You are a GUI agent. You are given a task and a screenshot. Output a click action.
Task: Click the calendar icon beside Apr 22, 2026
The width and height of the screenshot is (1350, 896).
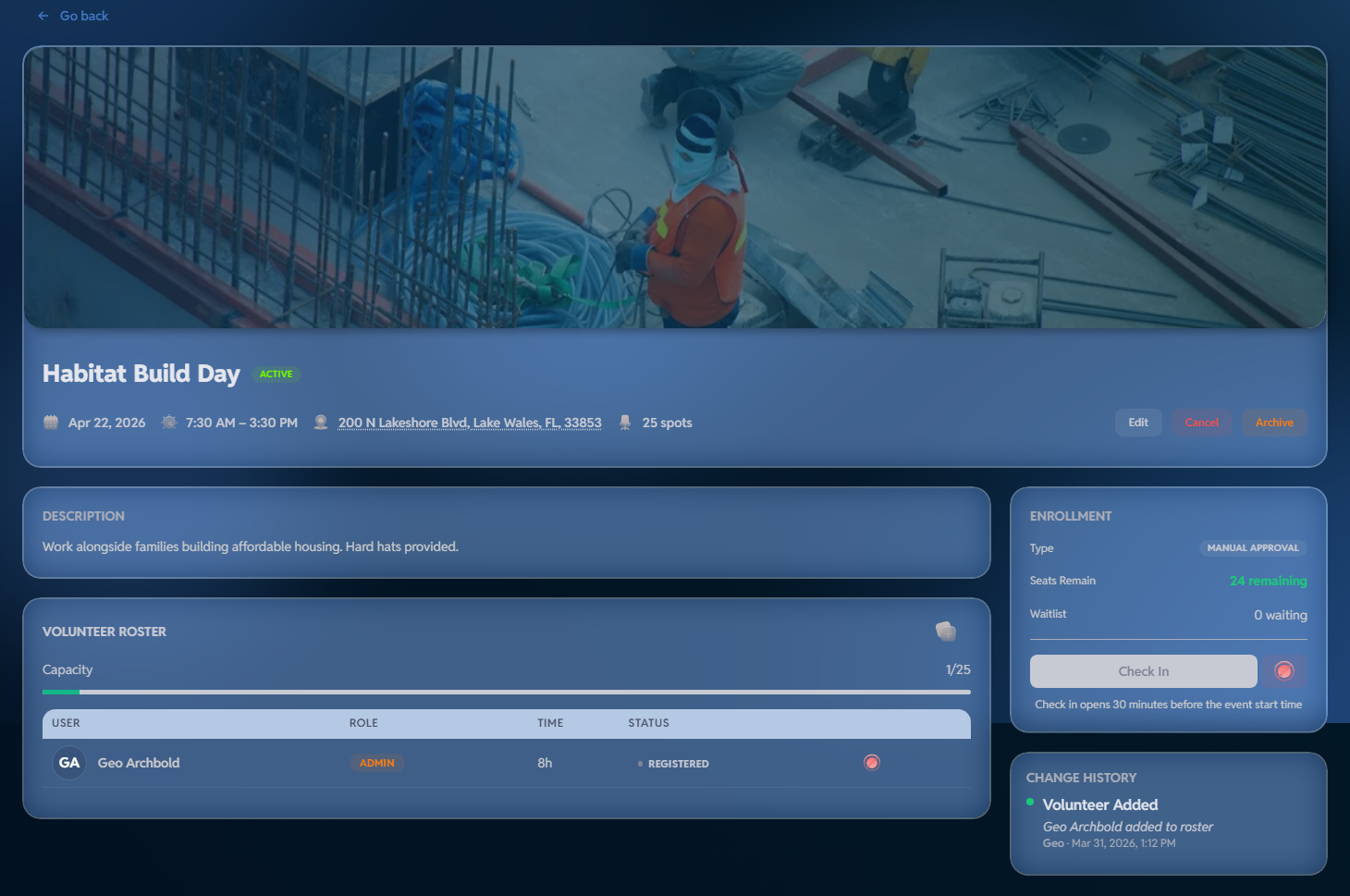click(51, 423)
